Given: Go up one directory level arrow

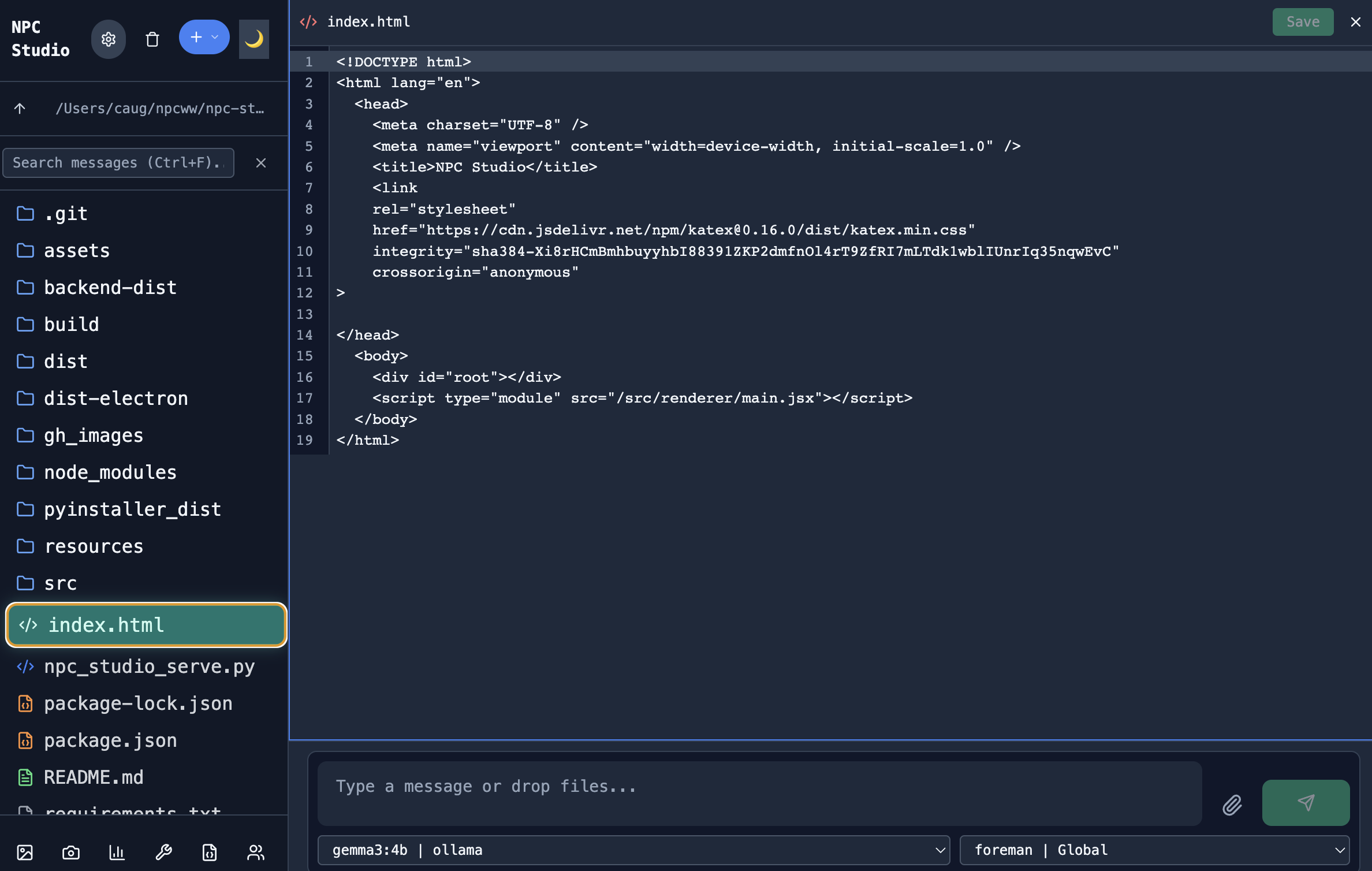Looking at the screenshot, I should click(20, 109).
